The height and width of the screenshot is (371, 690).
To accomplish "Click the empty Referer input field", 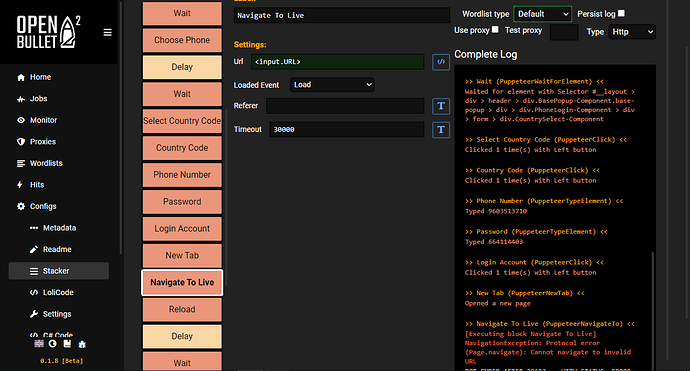I will pos(345,106).
